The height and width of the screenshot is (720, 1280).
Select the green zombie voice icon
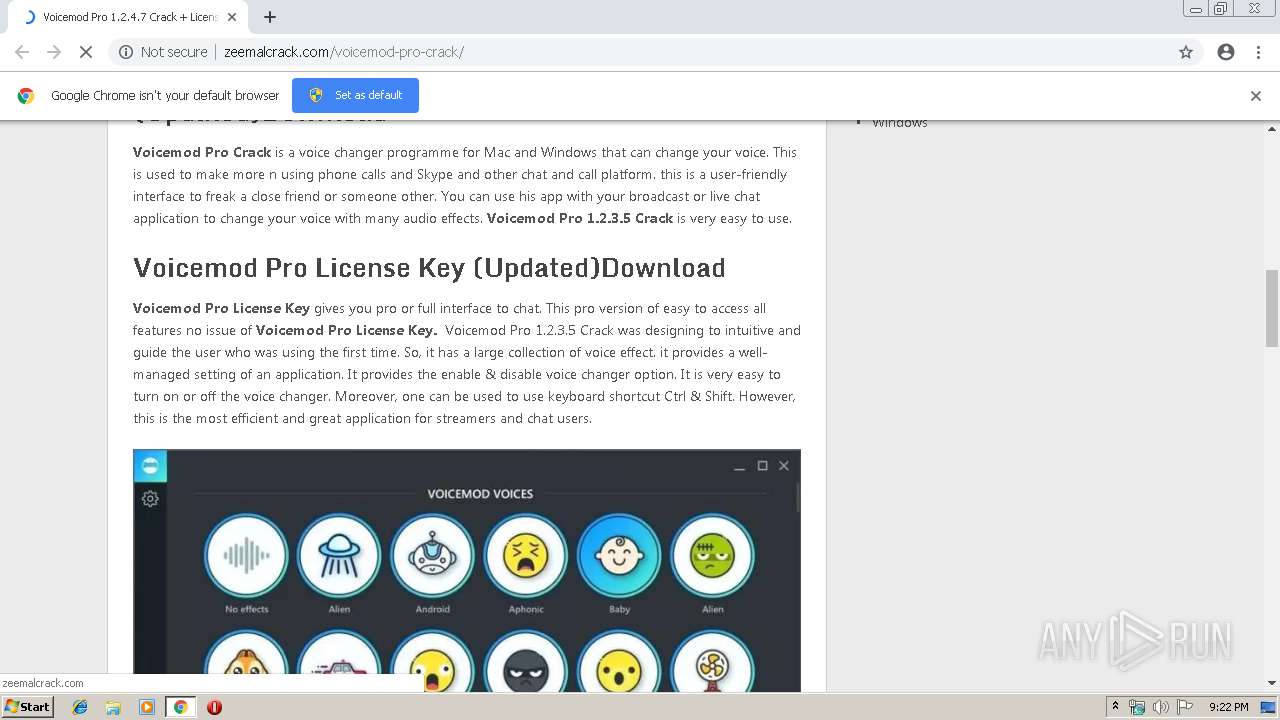[x=712, y=556]
